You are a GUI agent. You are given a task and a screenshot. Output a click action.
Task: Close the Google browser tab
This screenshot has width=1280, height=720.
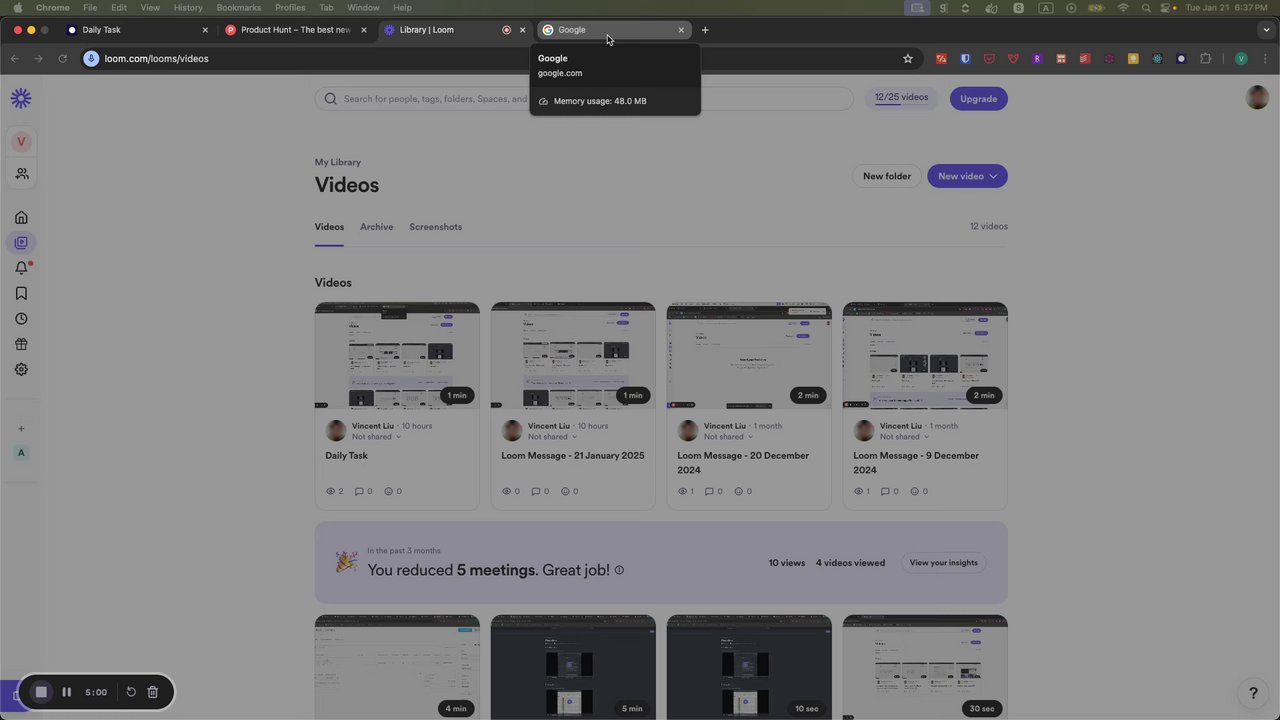pyautogui.click(x=681, y=30)
